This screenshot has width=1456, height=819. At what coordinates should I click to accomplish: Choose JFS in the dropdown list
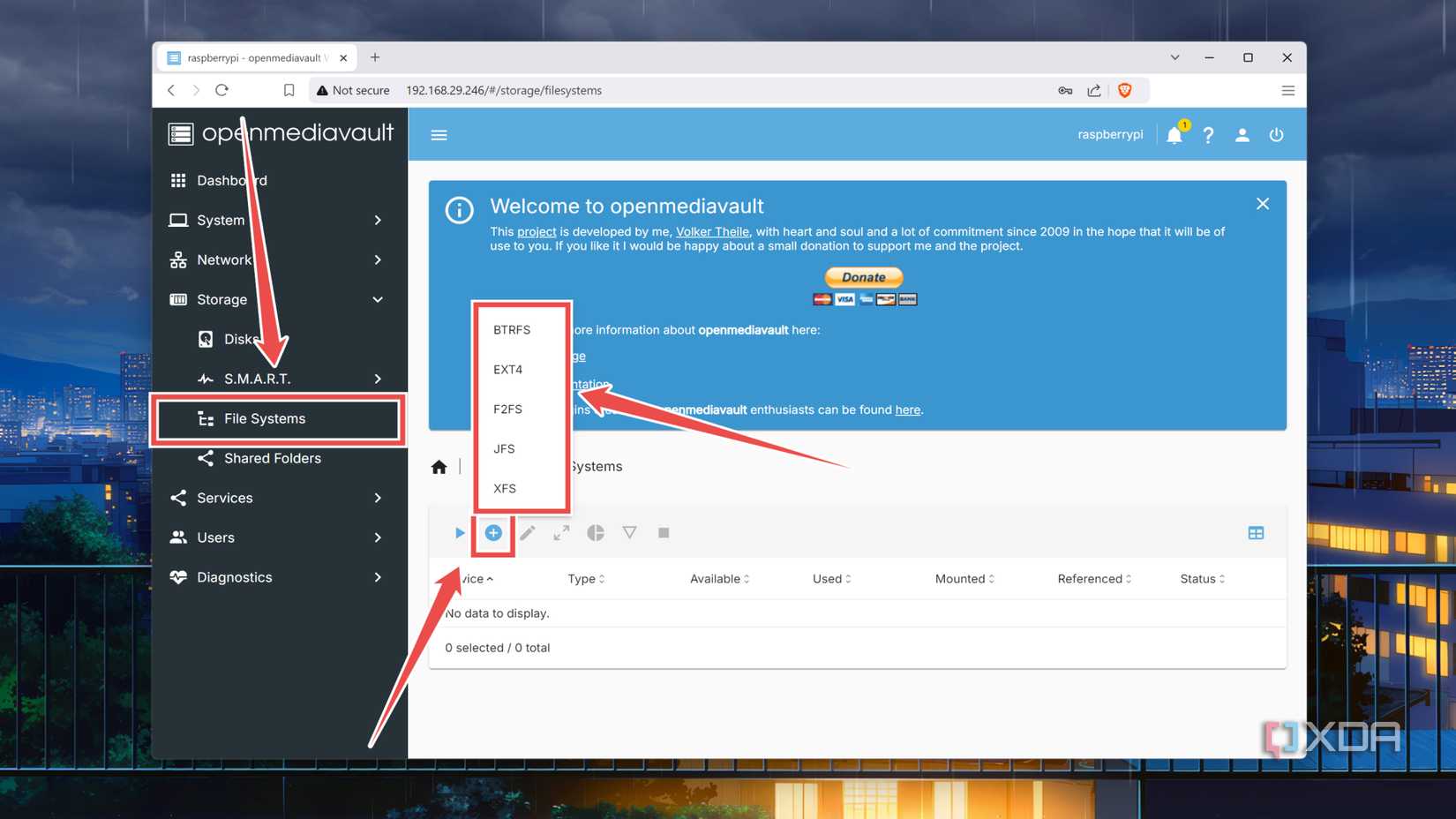(x=522, y=449)
